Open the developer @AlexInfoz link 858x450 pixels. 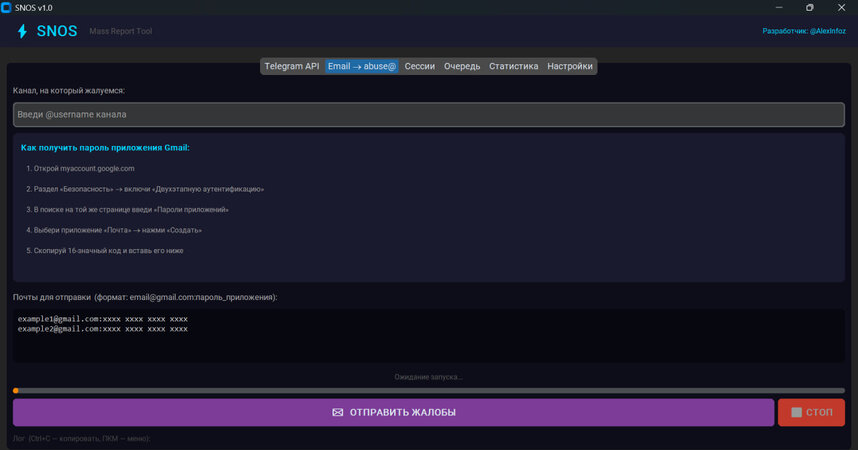[804, 31]
